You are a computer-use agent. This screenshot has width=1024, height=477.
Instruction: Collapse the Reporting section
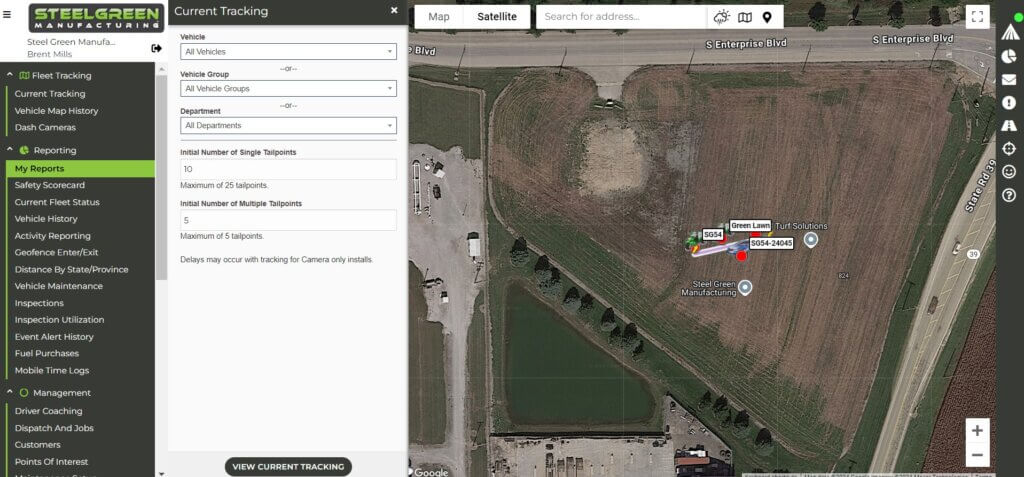tap(10, 150)
